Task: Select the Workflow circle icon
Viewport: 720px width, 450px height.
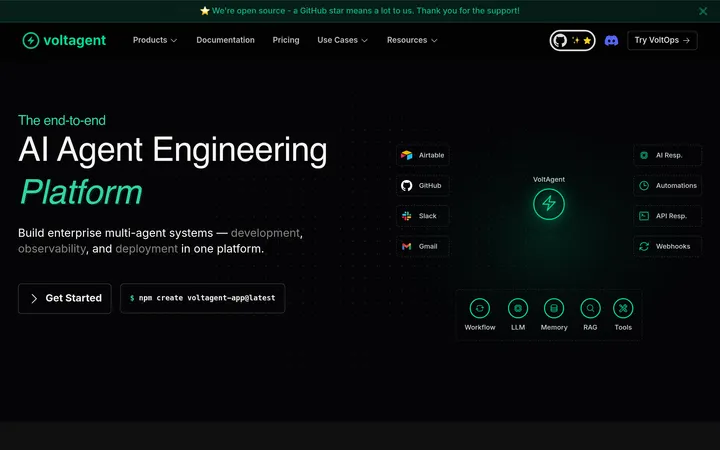Action: 480,308
